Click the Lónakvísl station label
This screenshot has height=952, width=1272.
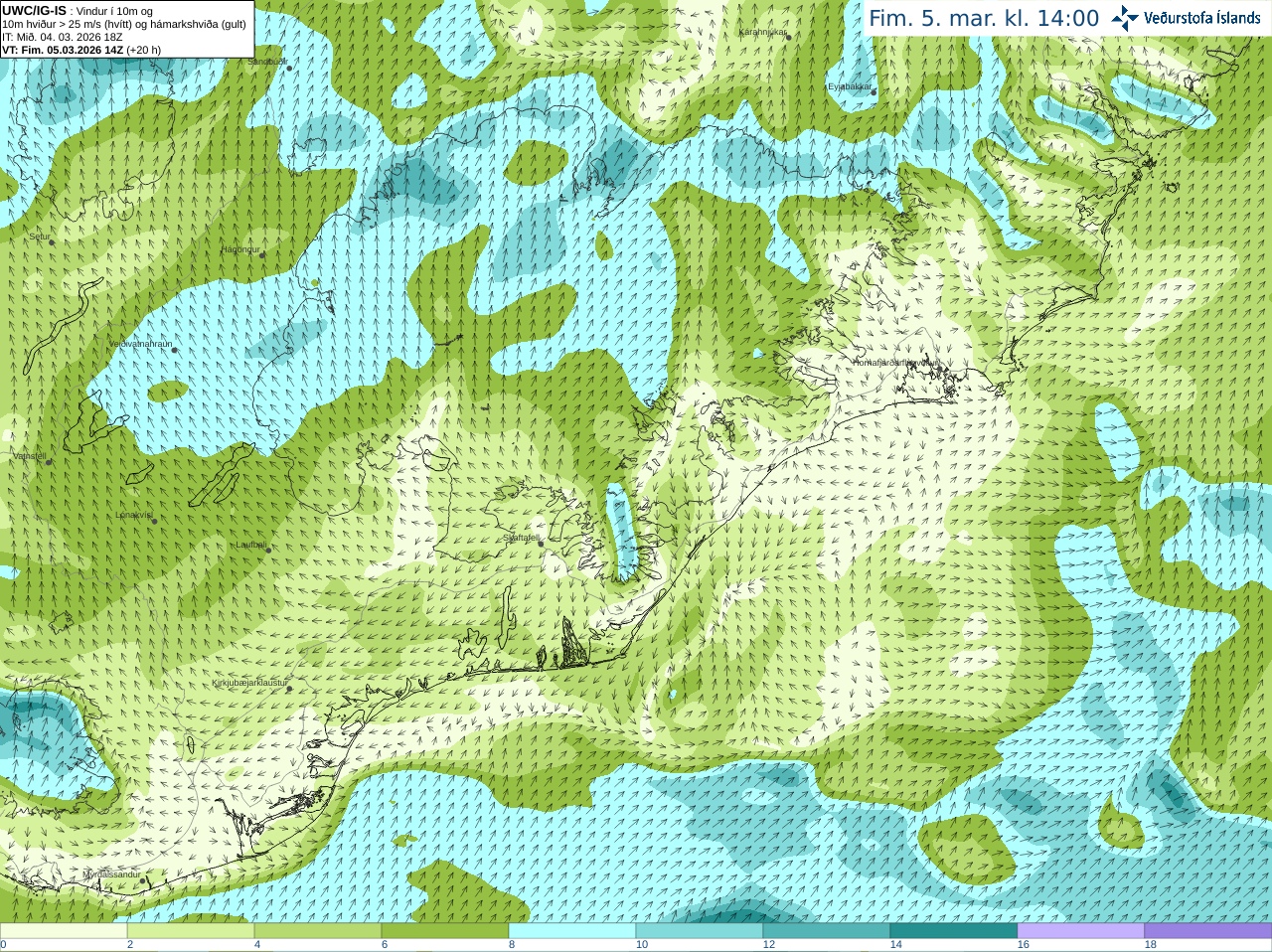(x=134, y=515)
